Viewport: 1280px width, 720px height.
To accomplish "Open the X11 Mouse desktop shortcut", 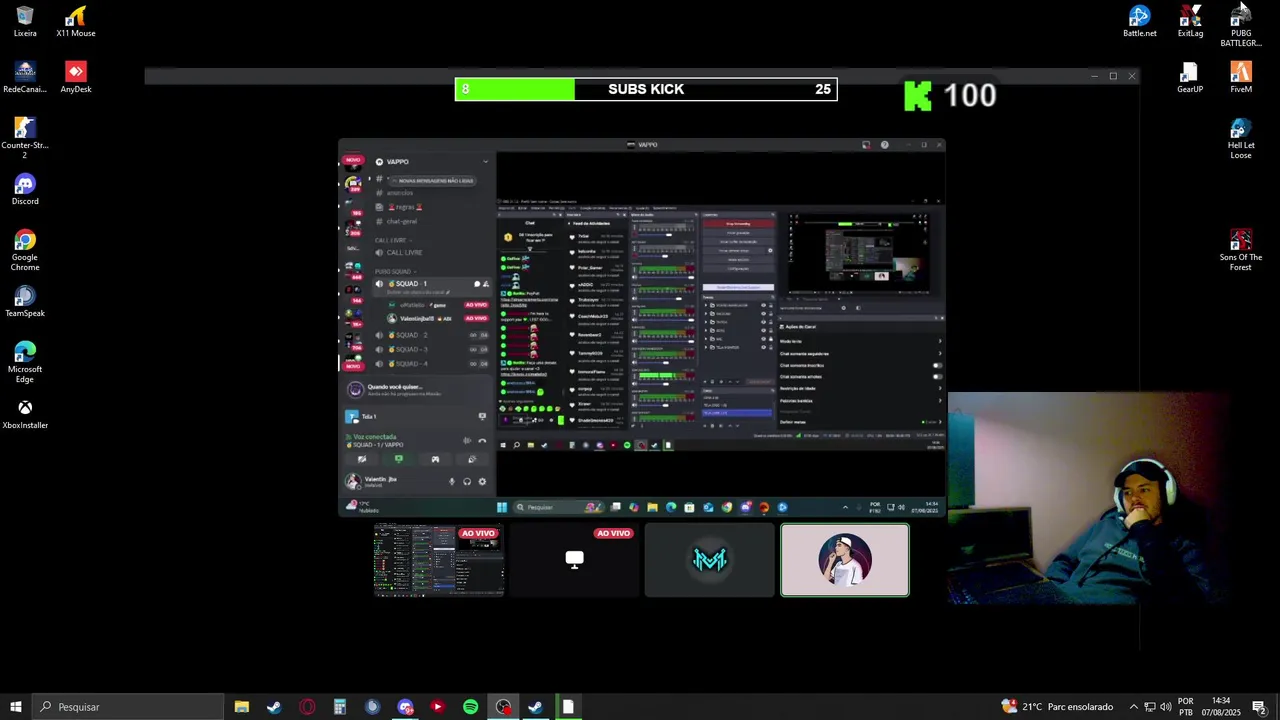I will pos(76,21).
